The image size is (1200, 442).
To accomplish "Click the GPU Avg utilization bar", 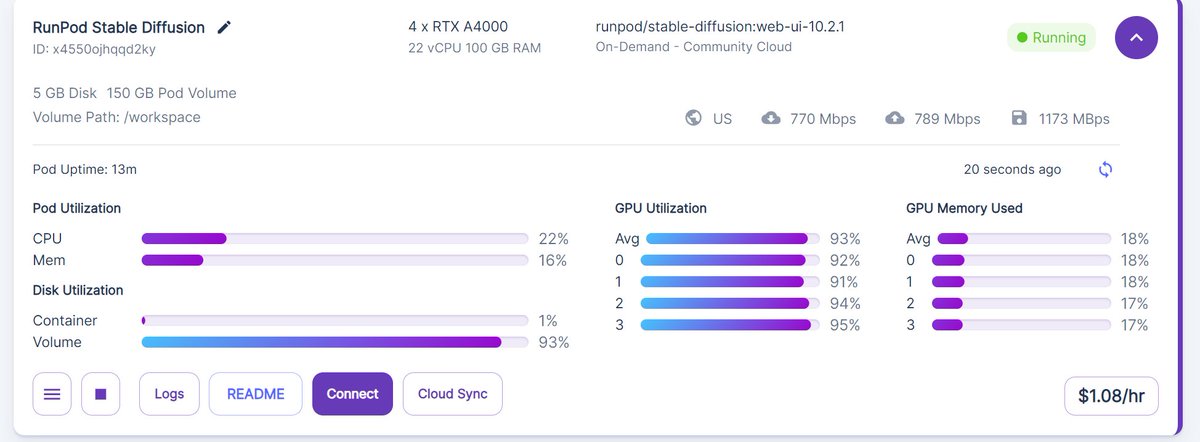I will coord(732,239).
